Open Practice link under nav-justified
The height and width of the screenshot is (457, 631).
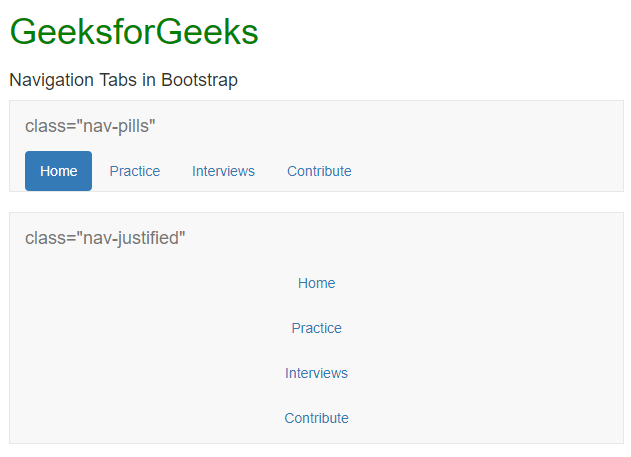click(316, 328)
